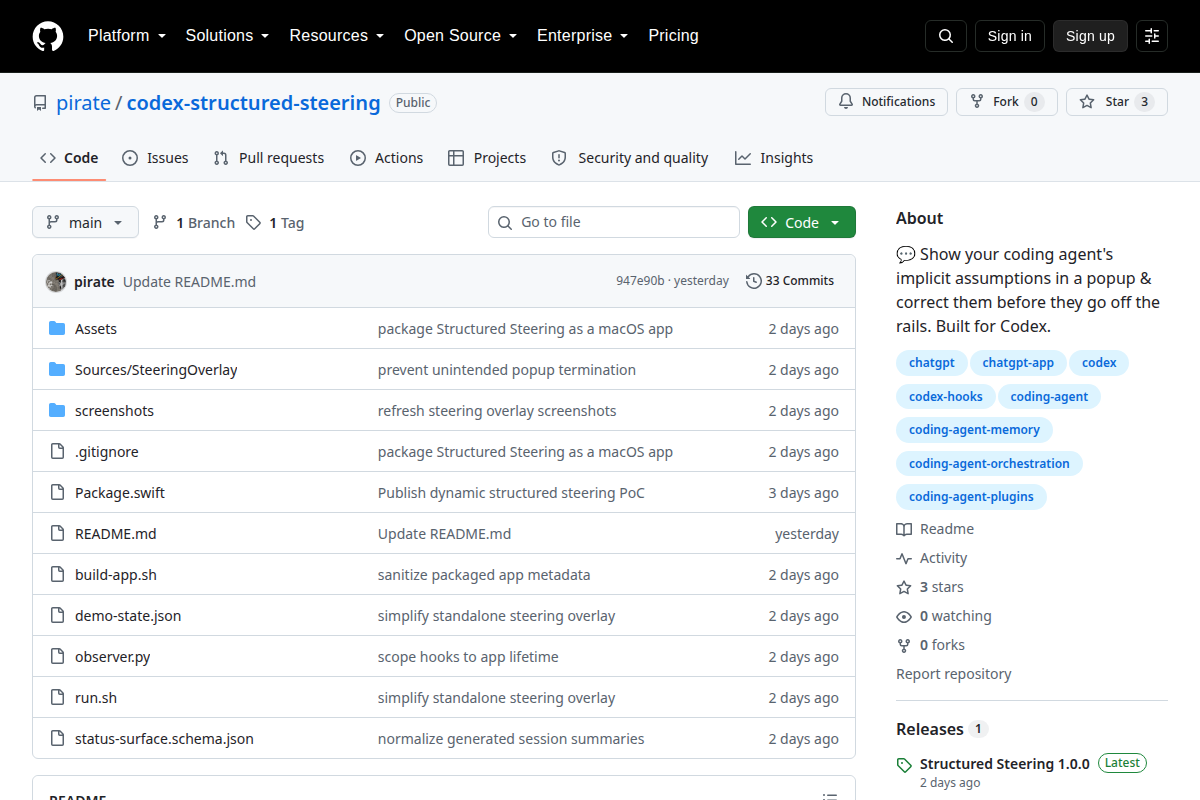The width and height of the screenshot is (1200, 800).
Task: Click the file icon beside build-app.sh
Action: coord(57,575)
